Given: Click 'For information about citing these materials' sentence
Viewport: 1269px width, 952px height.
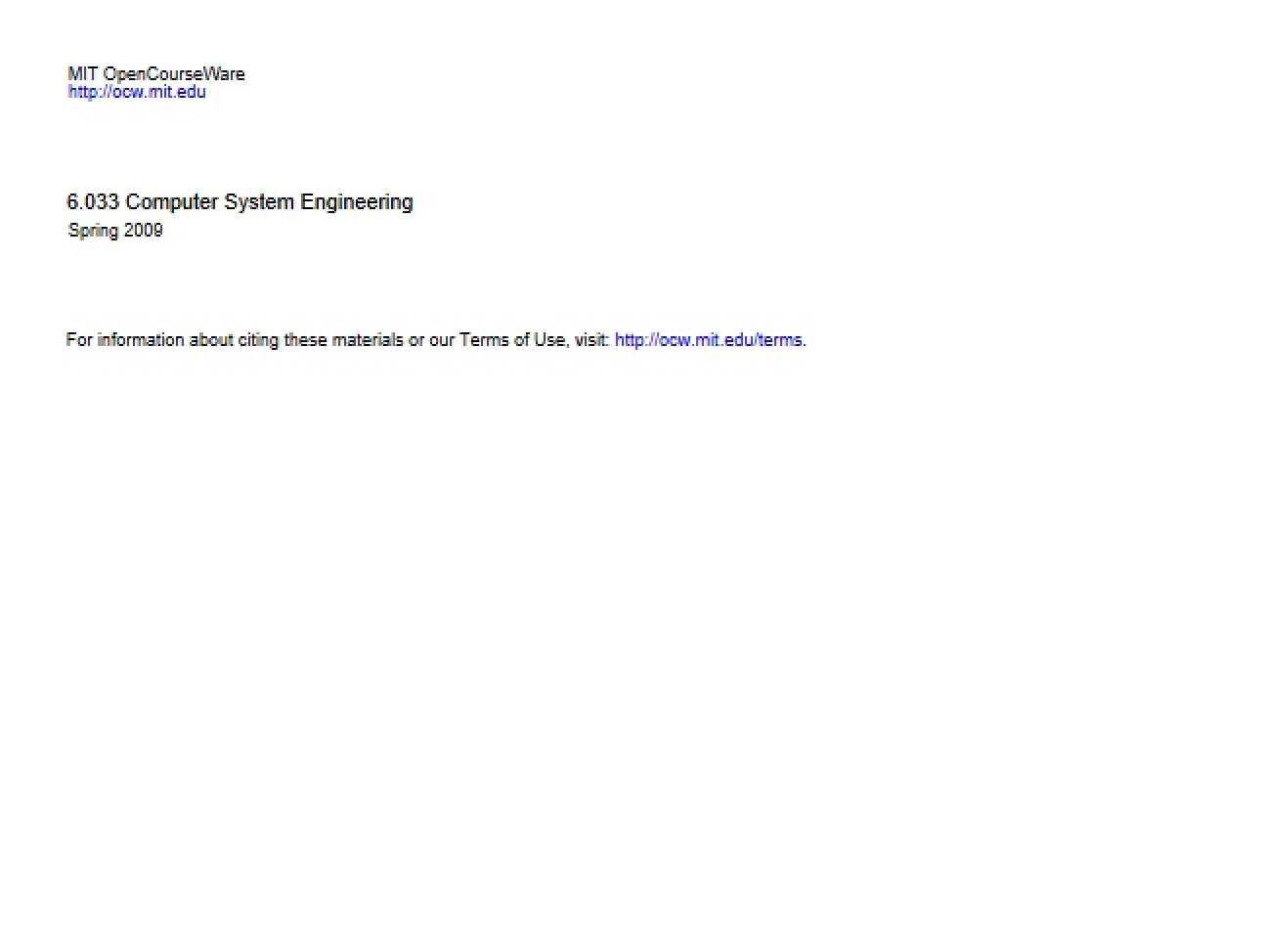Looking at the screenshot, I should [436, 340].
